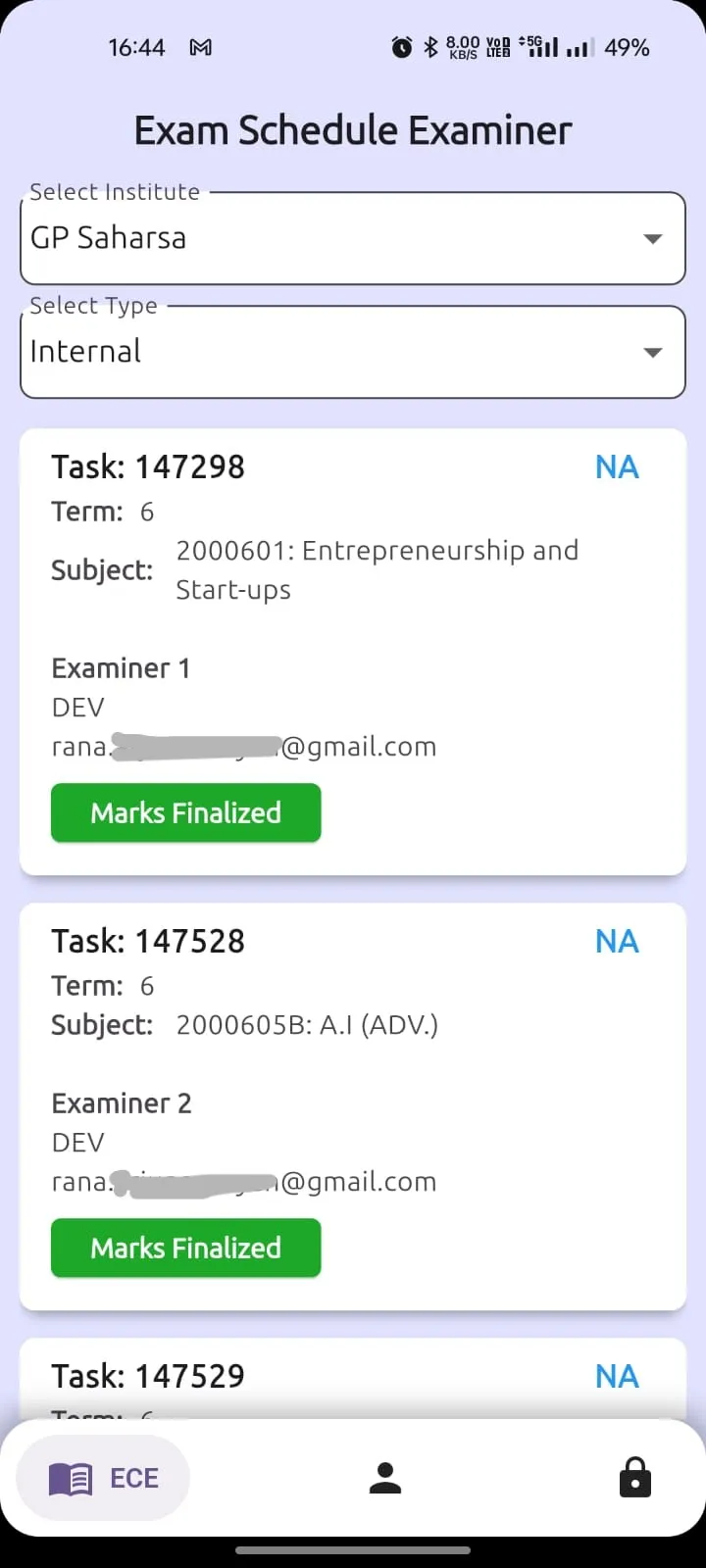Viewport: 706px width, 1568px height.
Task: Tap the lock icon in the bottom bar
Action: pyautogui.click(x=635, y=1477)
